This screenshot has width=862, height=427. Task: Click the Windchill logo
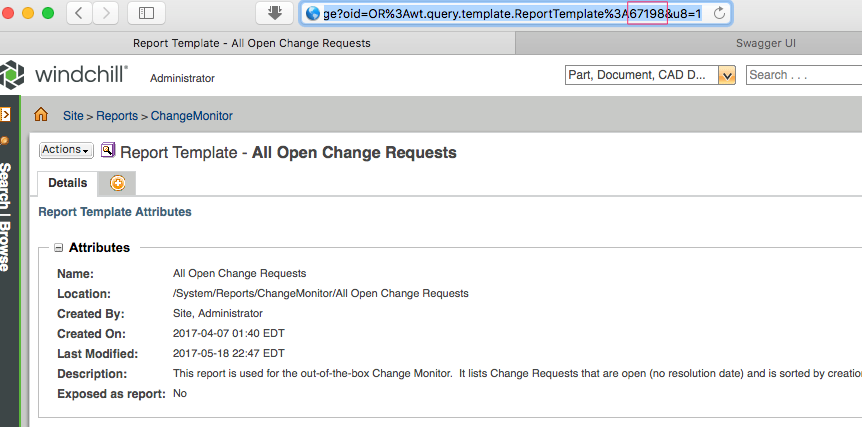pos(64,74)
